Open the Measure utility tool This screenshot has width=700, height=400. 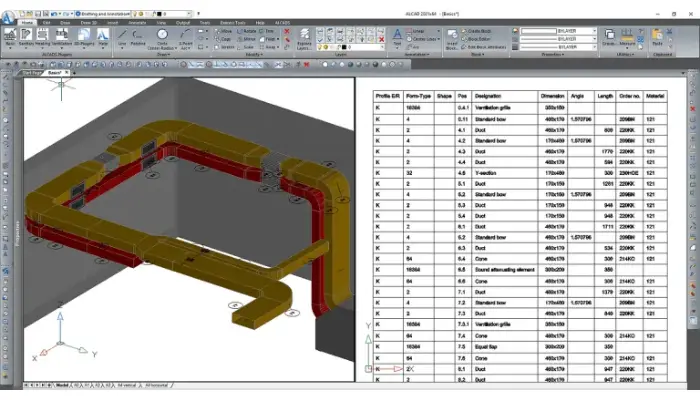(x=627, y=36)
